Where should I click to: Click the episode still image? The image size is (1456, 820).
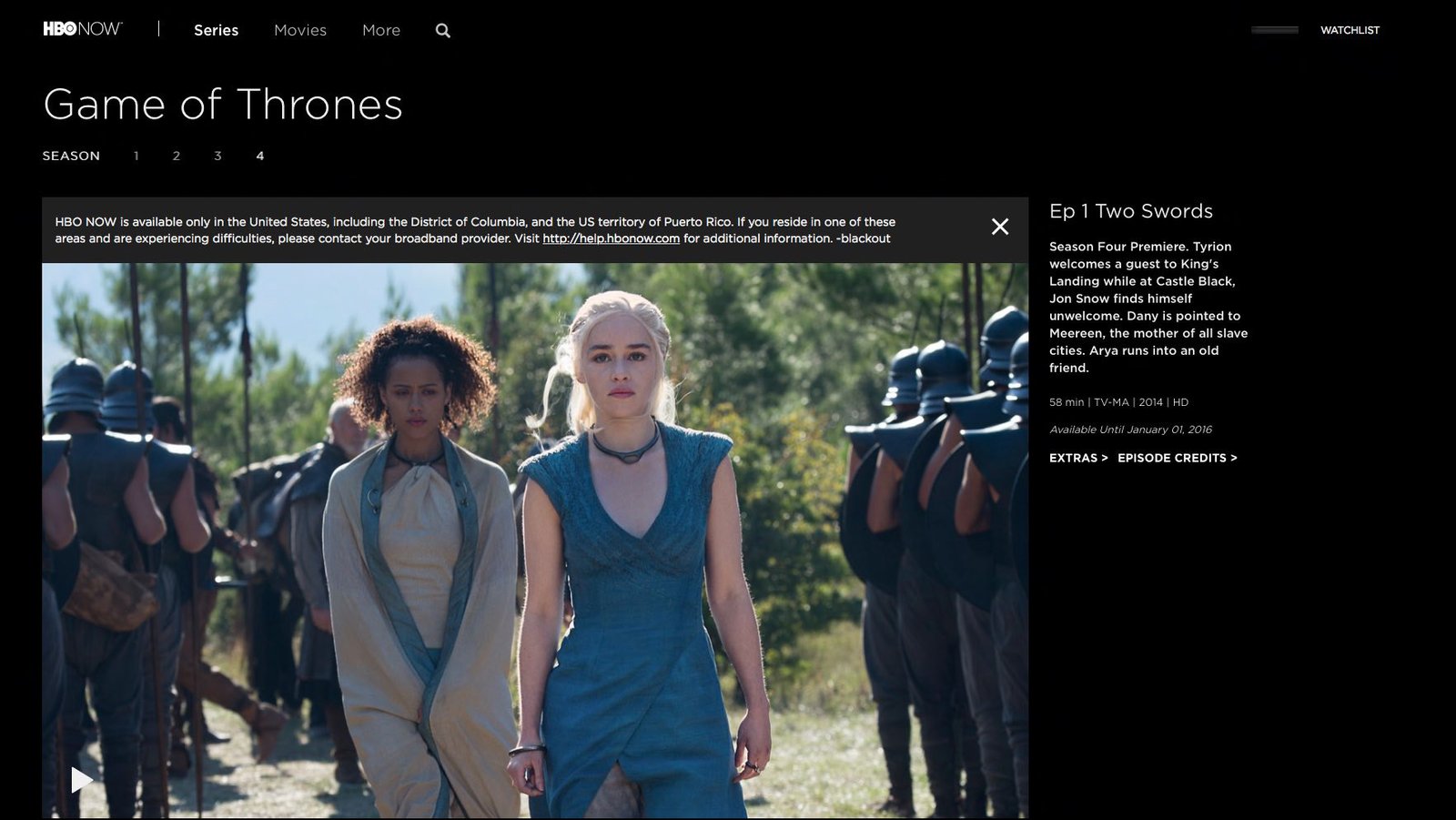point(535,541)
